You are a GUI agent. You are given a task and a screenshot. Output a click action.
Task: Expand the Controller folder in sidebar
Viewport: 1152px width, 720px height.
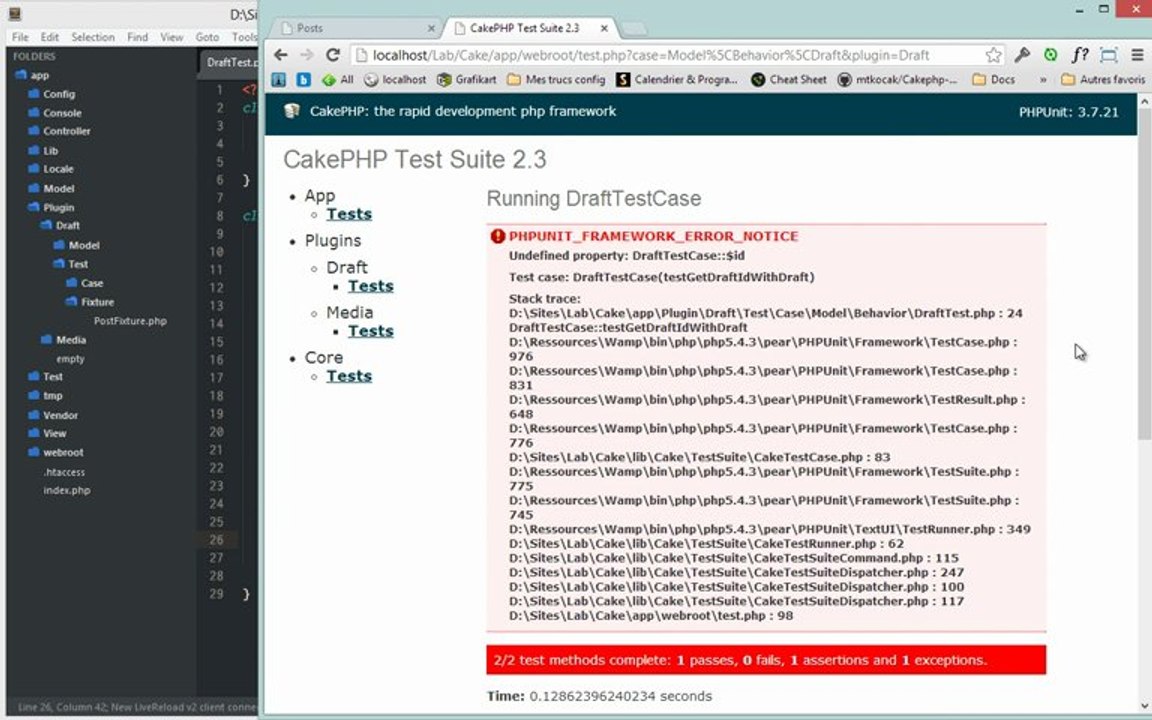[59, 131]
